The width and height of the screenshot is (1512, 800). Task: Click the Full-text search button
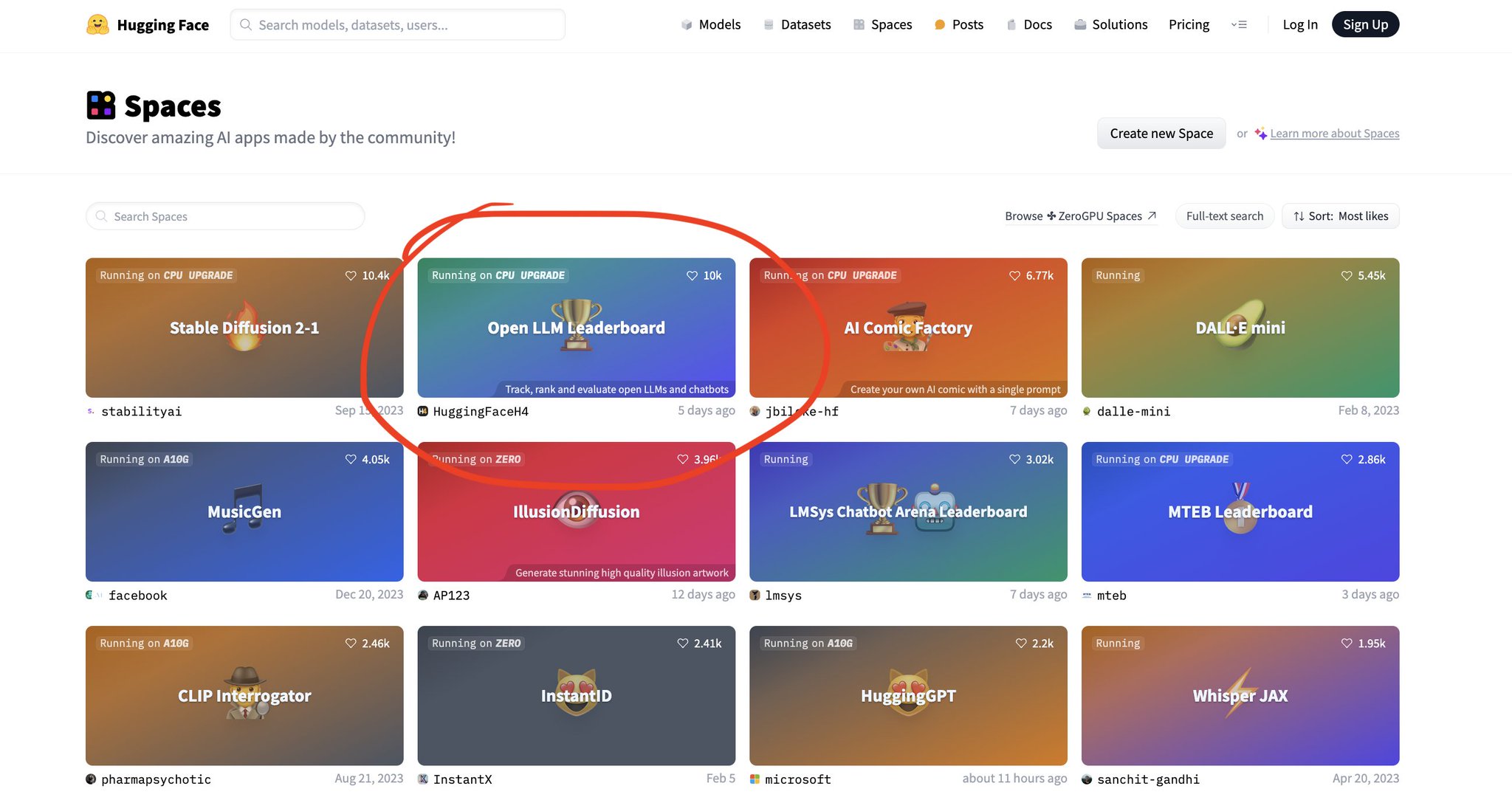[1224, 216]
